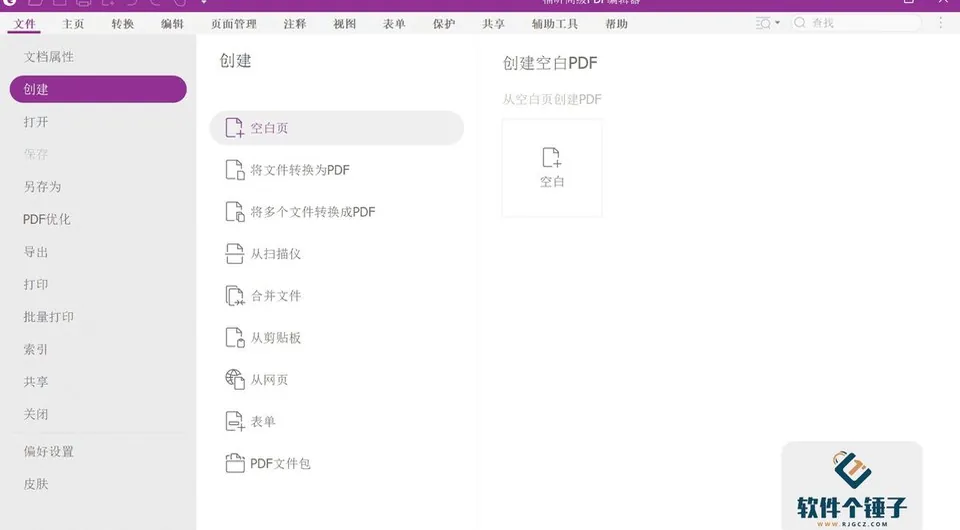Choose the 合并文件 create option

[x=337, y=296]
